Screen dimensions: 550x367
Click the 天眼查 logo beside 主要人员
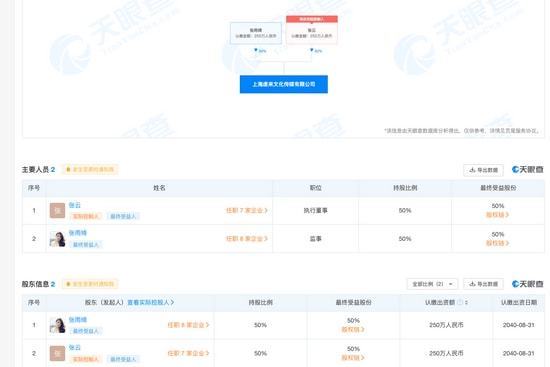pos(527,170)
